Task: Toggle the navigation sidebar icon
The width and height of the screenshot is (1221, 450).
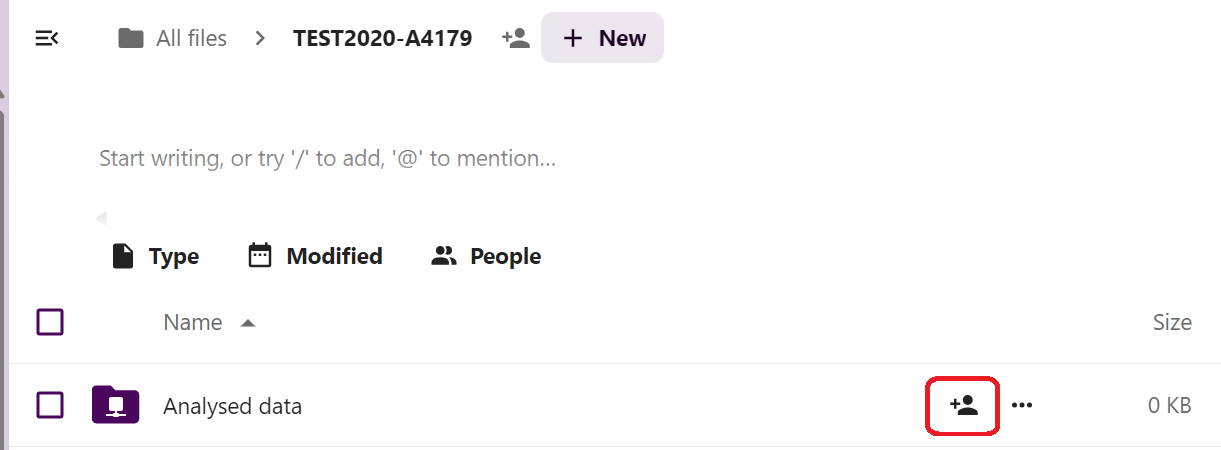Action: 47,38
